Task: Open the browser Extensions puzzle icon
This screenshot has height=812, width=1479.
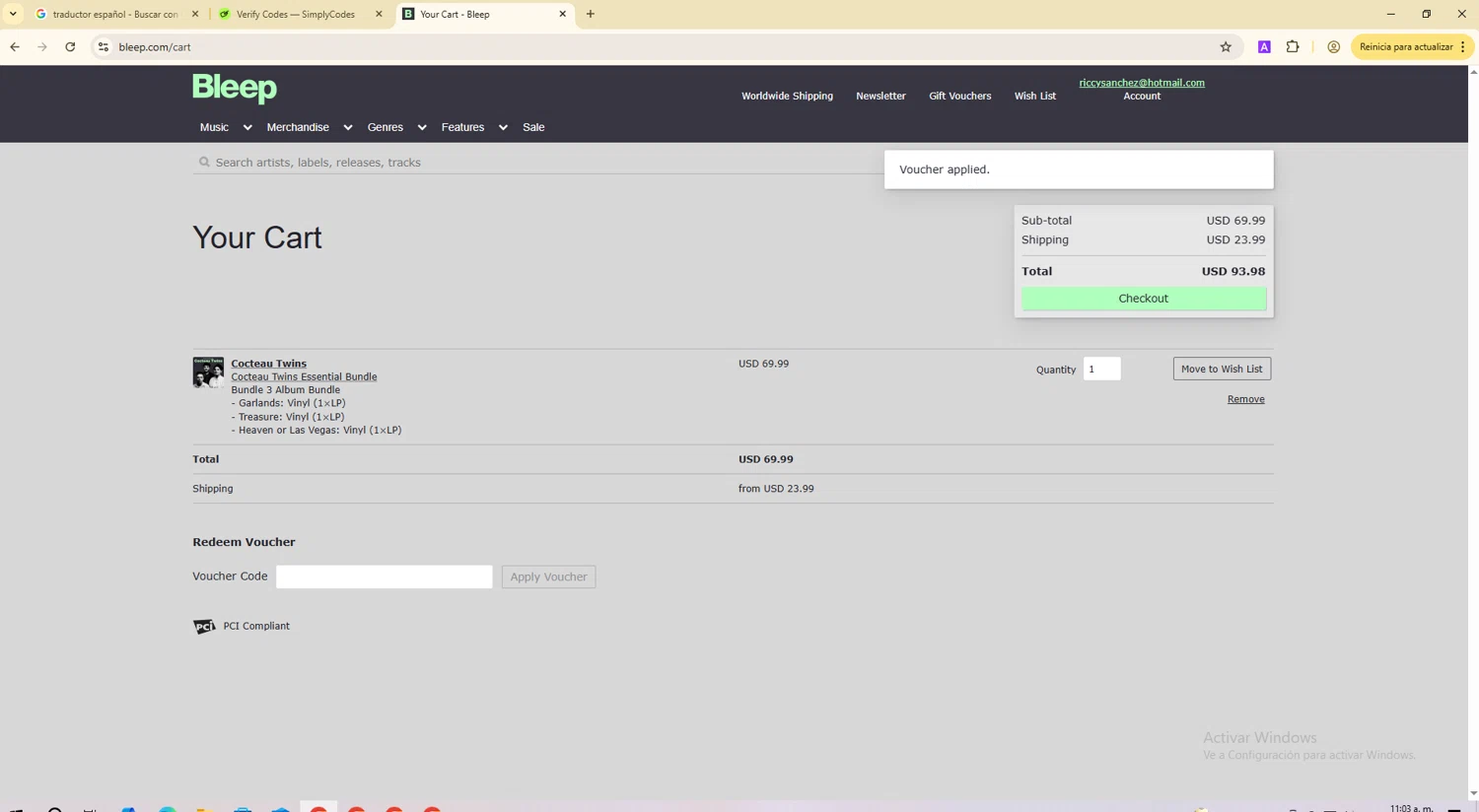Action: point(1293,46)
